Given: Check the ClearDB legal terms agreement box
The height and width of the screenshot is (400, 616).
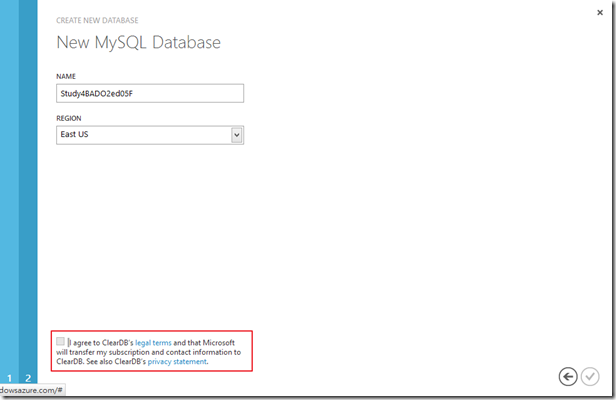Looking at the screenshot, I should 60,341.
